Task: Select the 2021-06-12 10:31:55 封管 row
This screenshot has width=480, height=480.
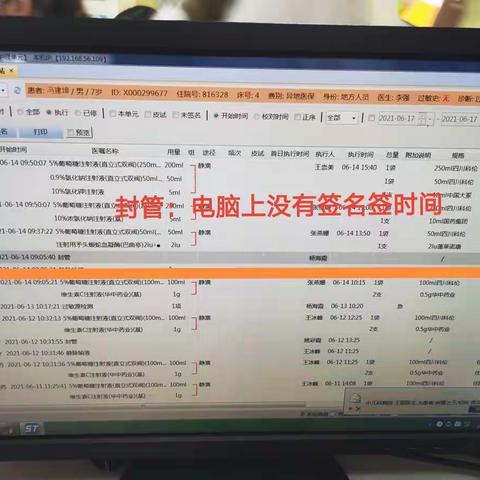Action: pyautogui.click(x=240, y=341)
